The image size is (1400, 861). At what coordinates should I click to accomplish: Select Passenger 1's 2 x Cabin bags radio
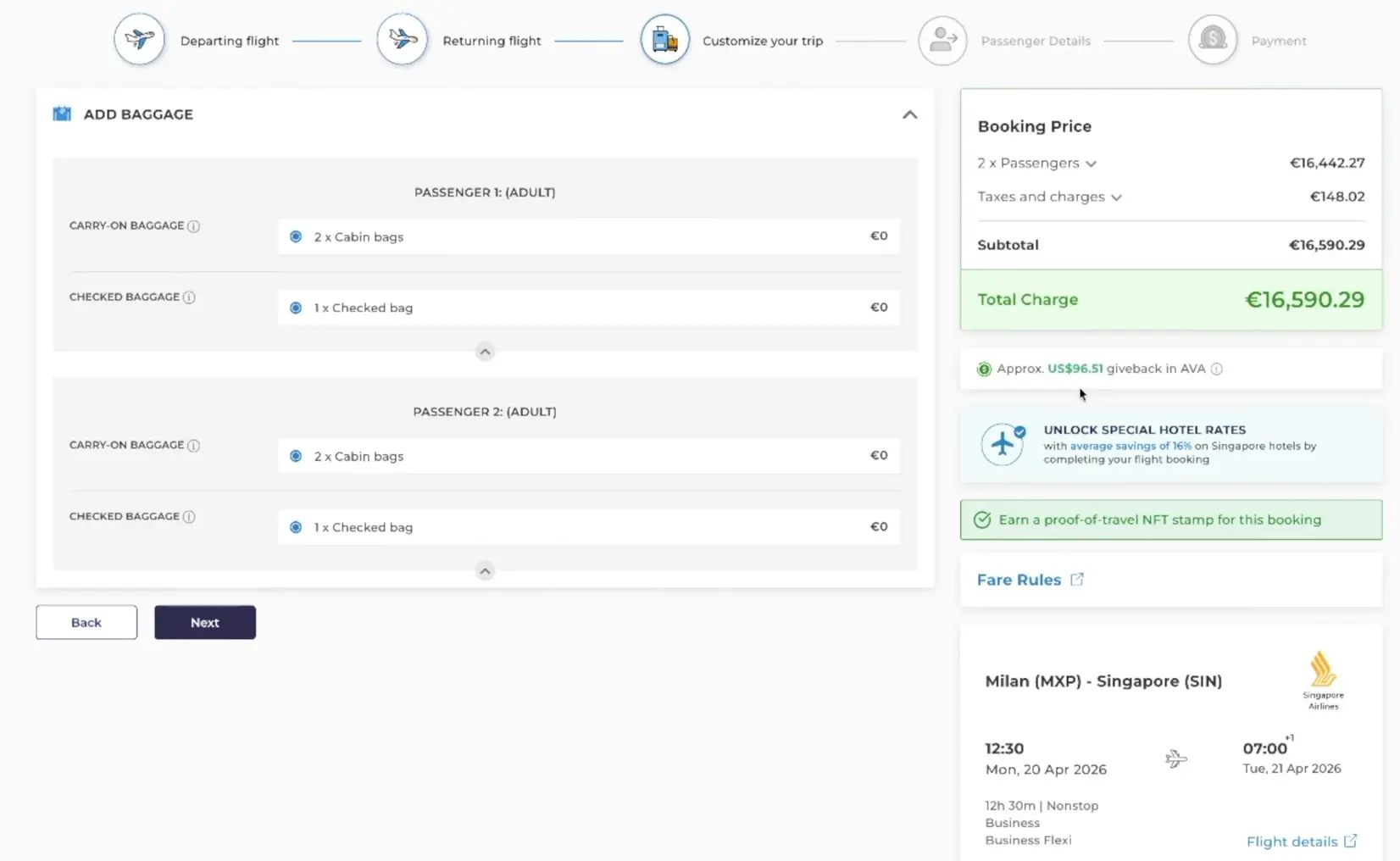coord(296,236)
